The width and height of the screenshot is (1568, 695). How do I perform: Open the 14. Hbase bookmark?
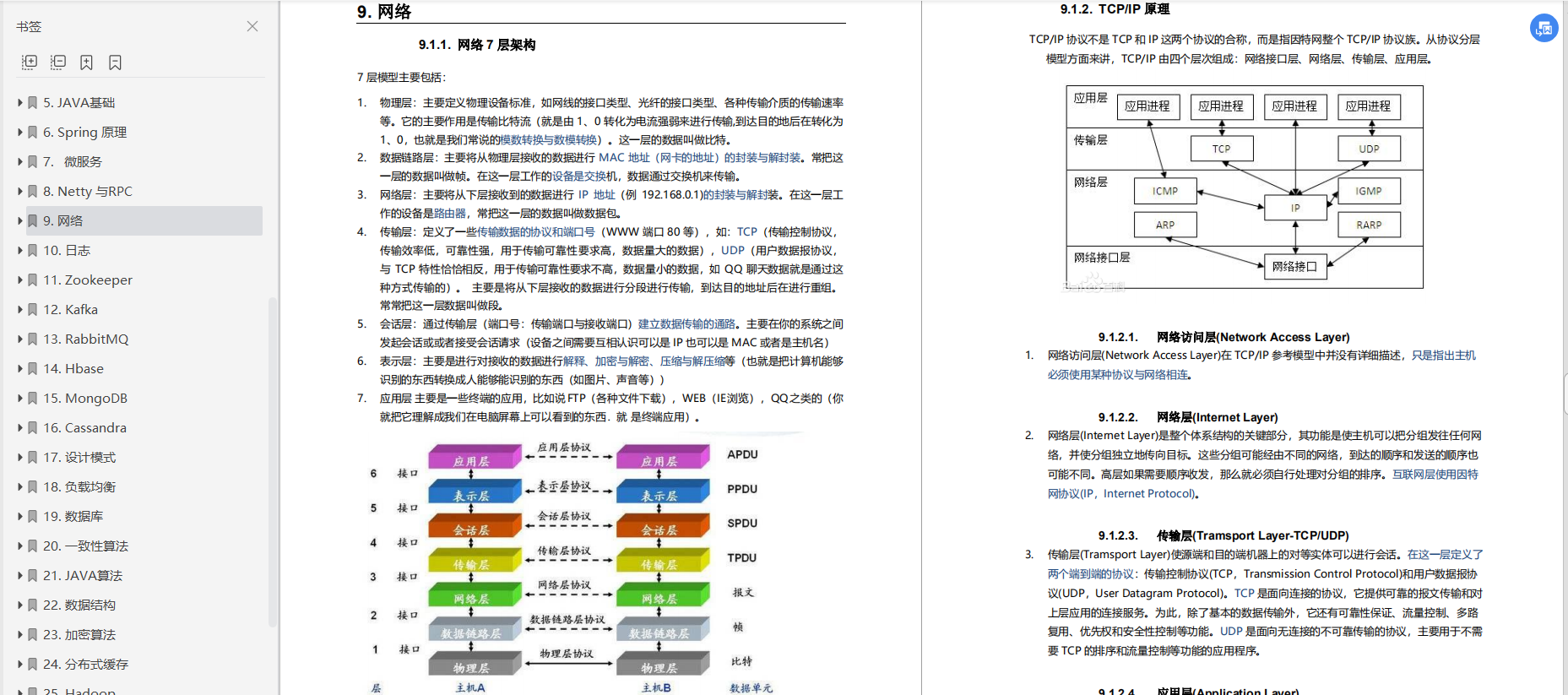(x=73, y=368)
